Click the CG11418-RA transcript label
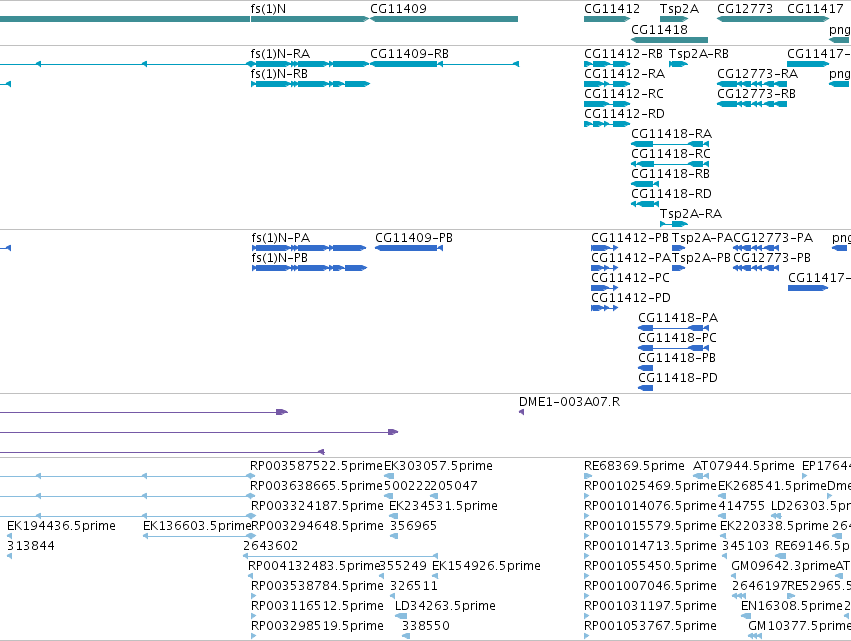851x641 pixels. point(671,134)
